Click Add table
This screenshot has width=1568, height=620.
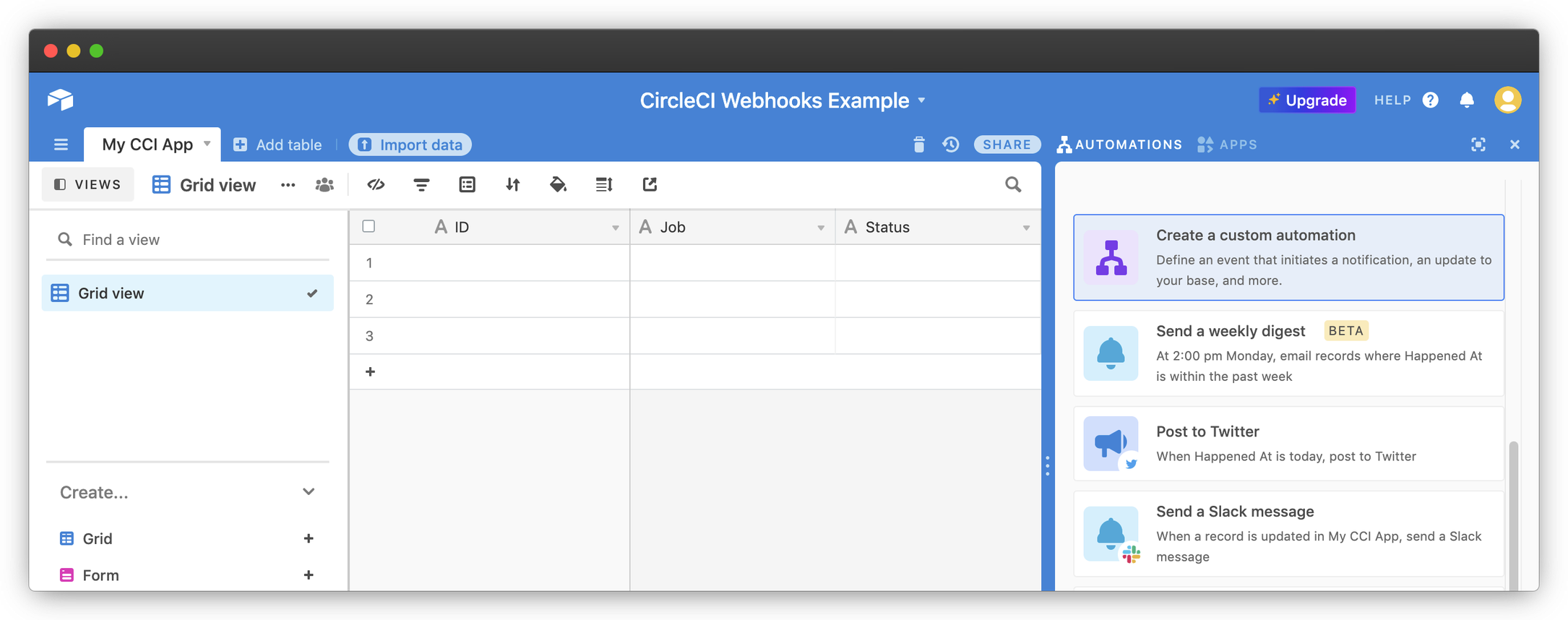coord(277,145)
